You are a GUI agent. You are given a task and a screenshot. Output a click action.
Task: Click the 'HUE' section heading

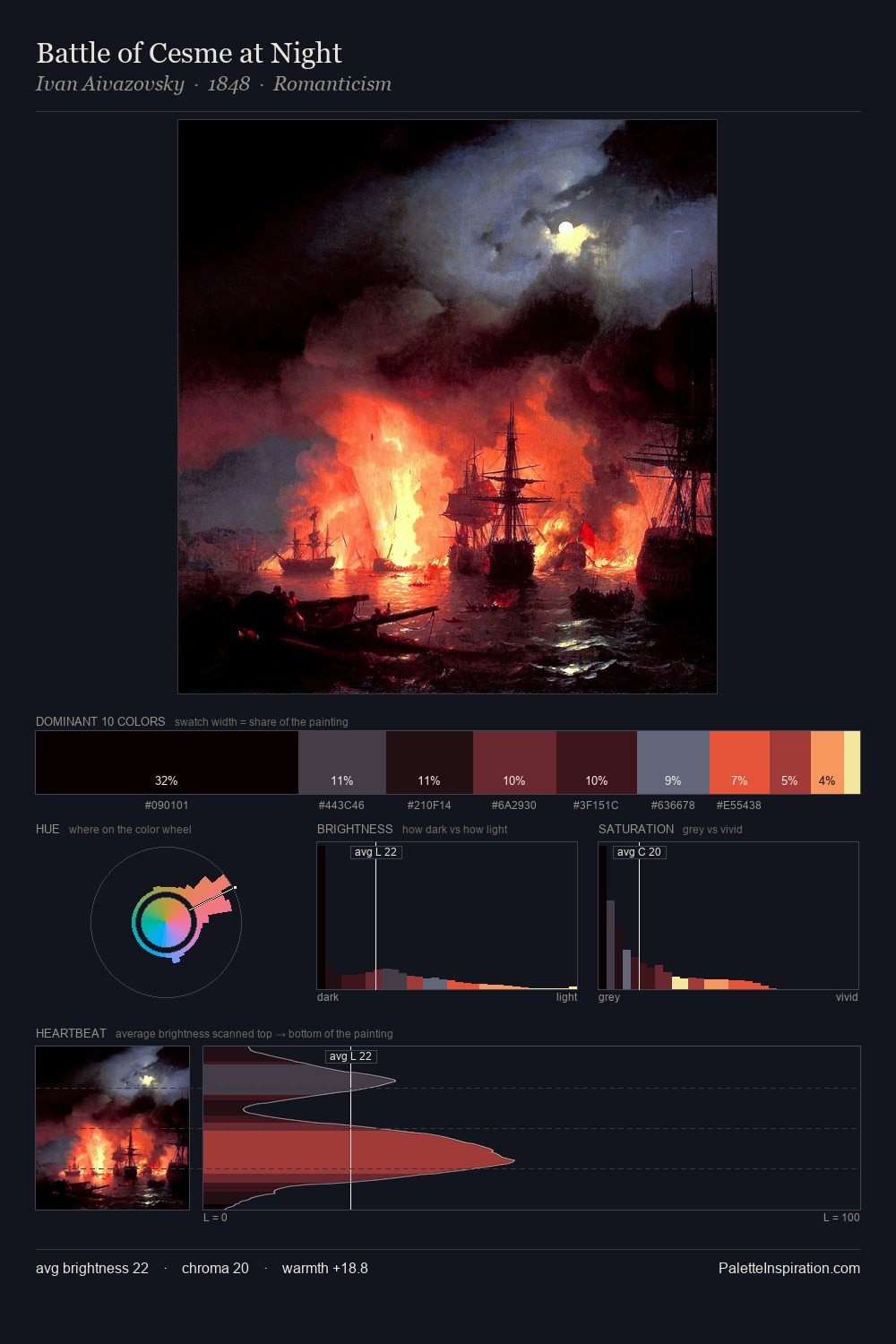click(47, 829)
